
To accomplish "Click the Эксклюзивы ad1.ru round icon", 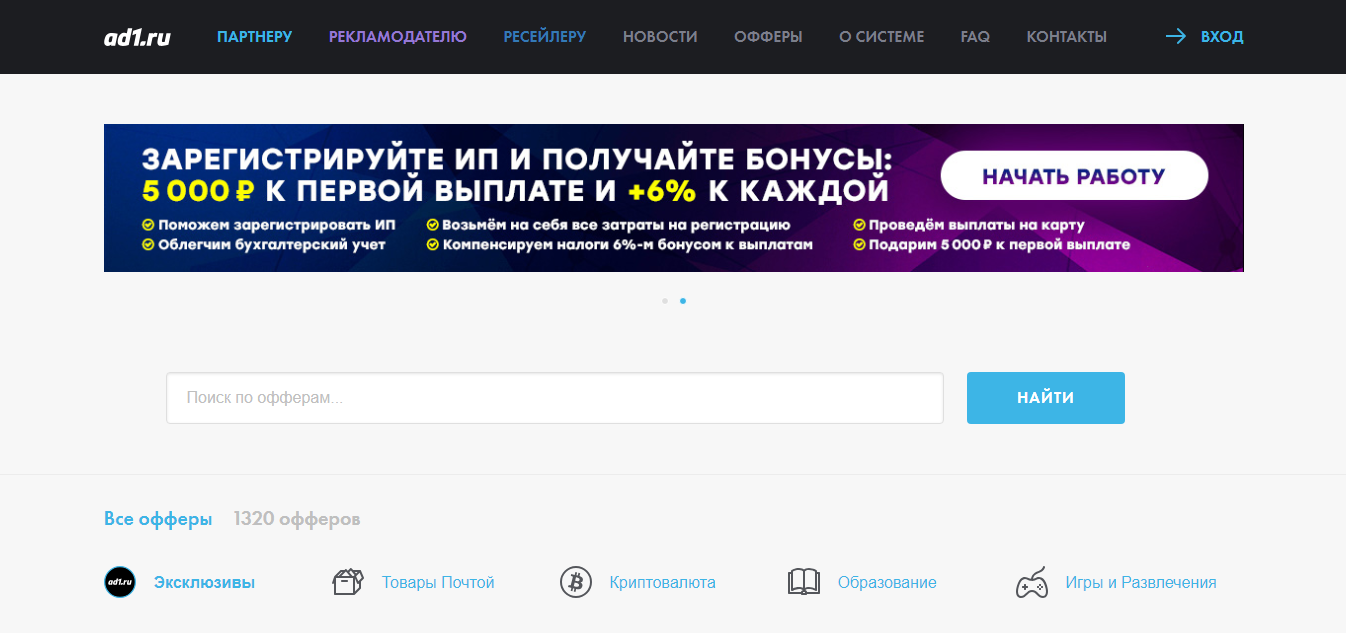I will 120,582.
